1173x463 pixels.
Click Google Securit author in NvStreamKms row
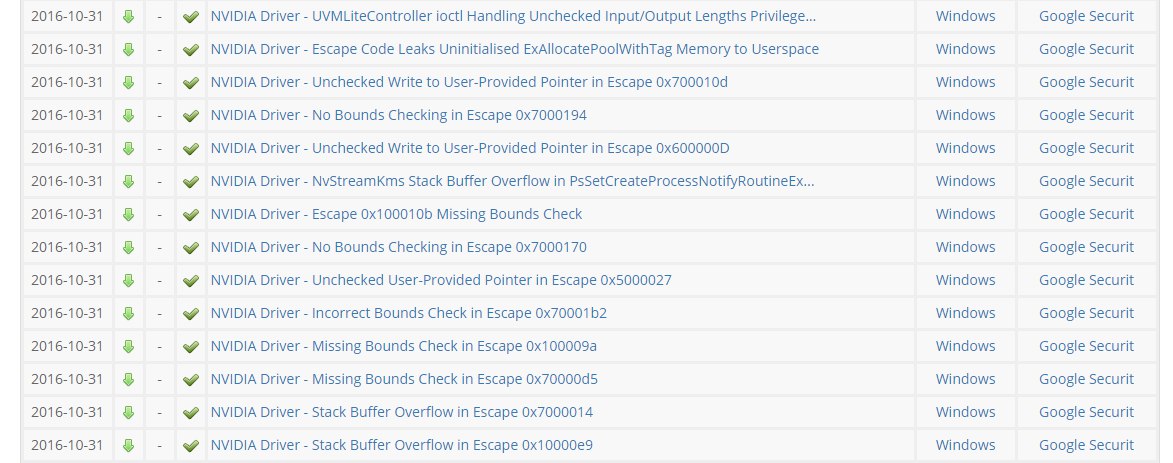(1086, 181)
